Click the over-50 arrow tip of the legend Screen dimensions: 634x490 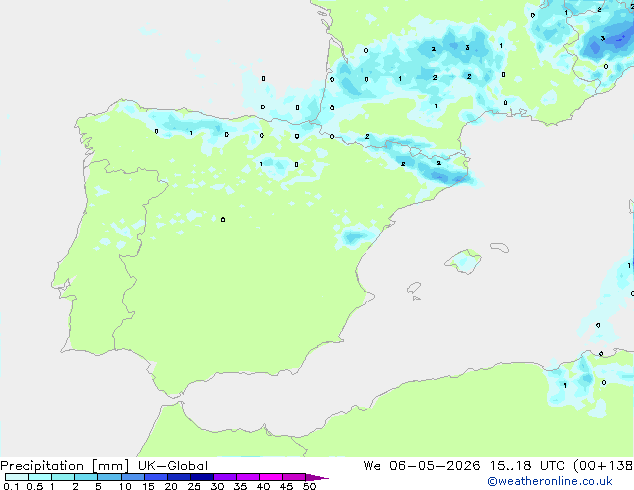pos(317,477)
